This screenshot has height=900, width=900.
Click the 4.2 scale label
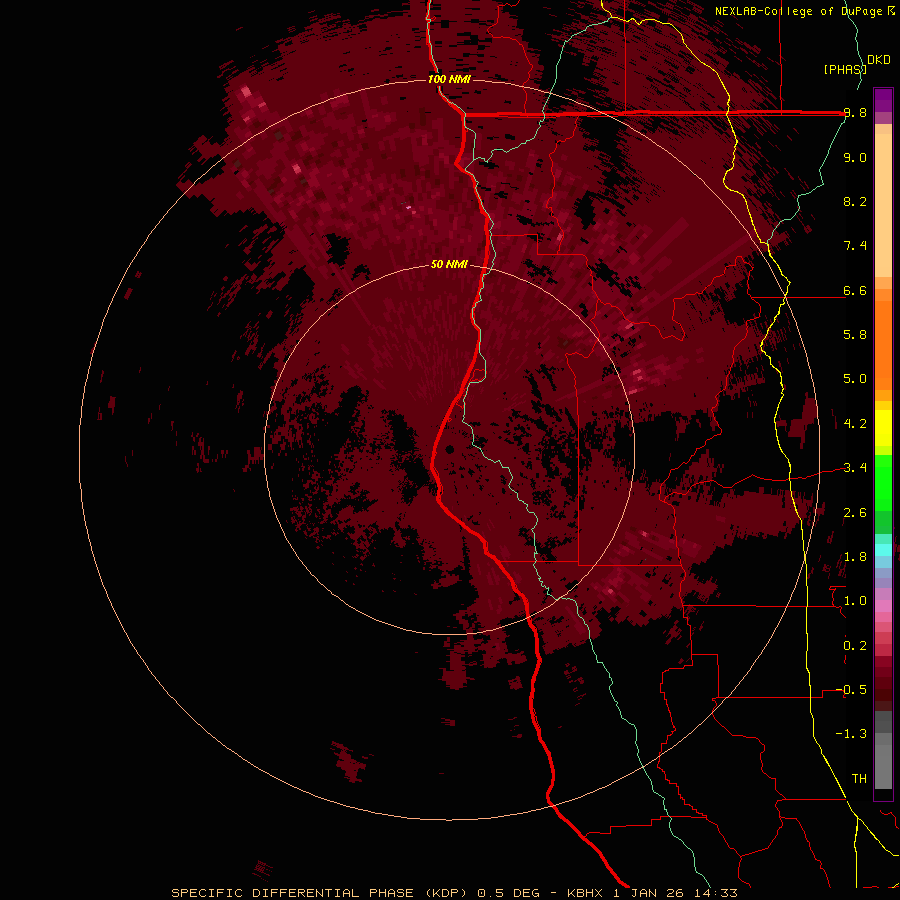[x=855, y=424]
